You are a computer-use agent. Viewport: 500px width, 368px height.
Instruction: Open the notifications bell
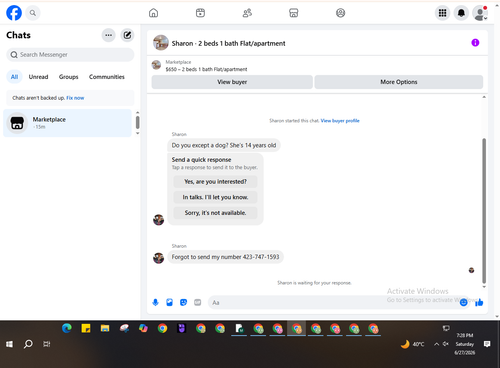coord(461,13)
